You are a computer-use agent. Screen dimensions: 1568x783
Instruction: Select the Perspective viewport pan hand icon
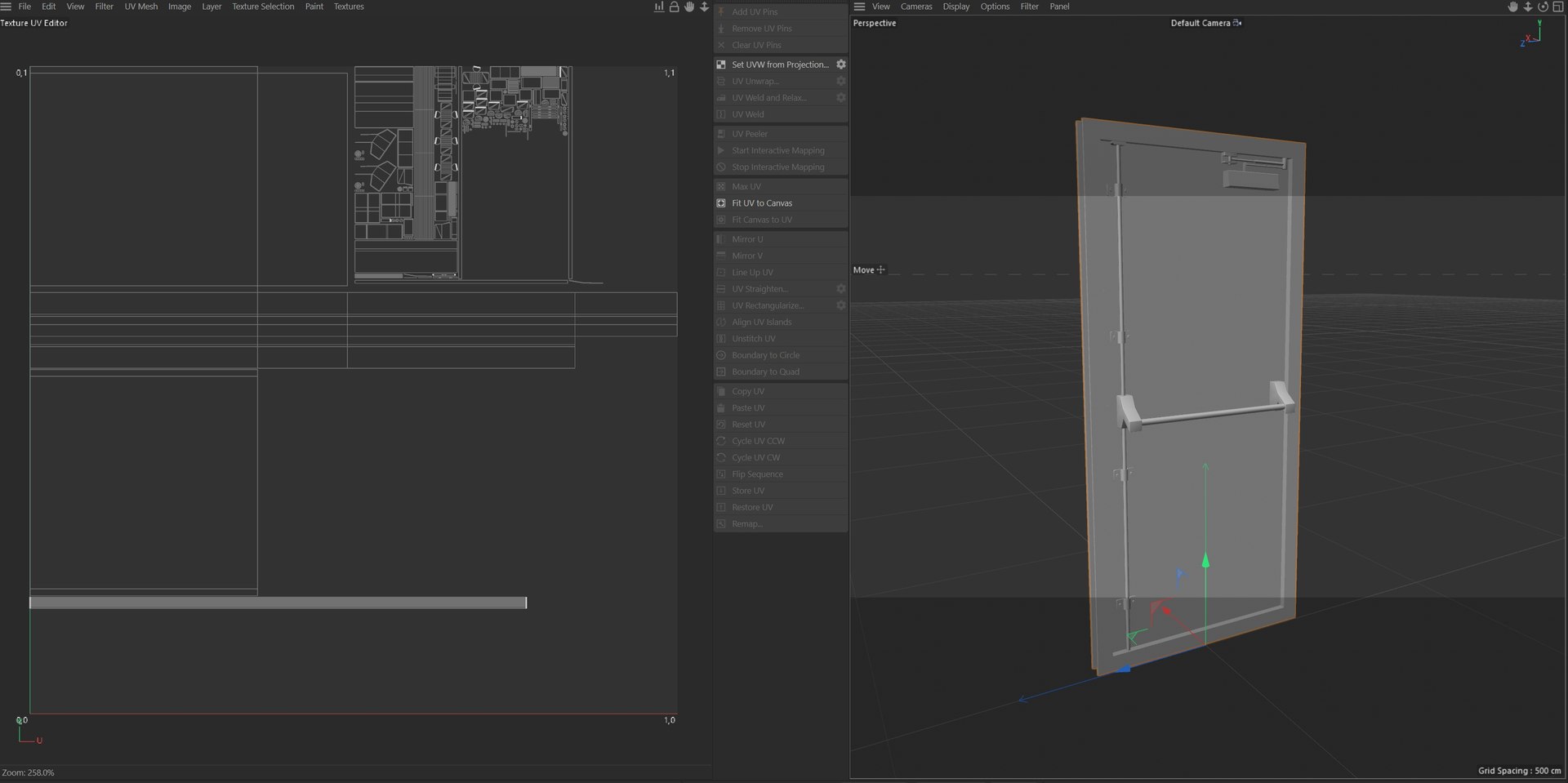coord(1512,7)
